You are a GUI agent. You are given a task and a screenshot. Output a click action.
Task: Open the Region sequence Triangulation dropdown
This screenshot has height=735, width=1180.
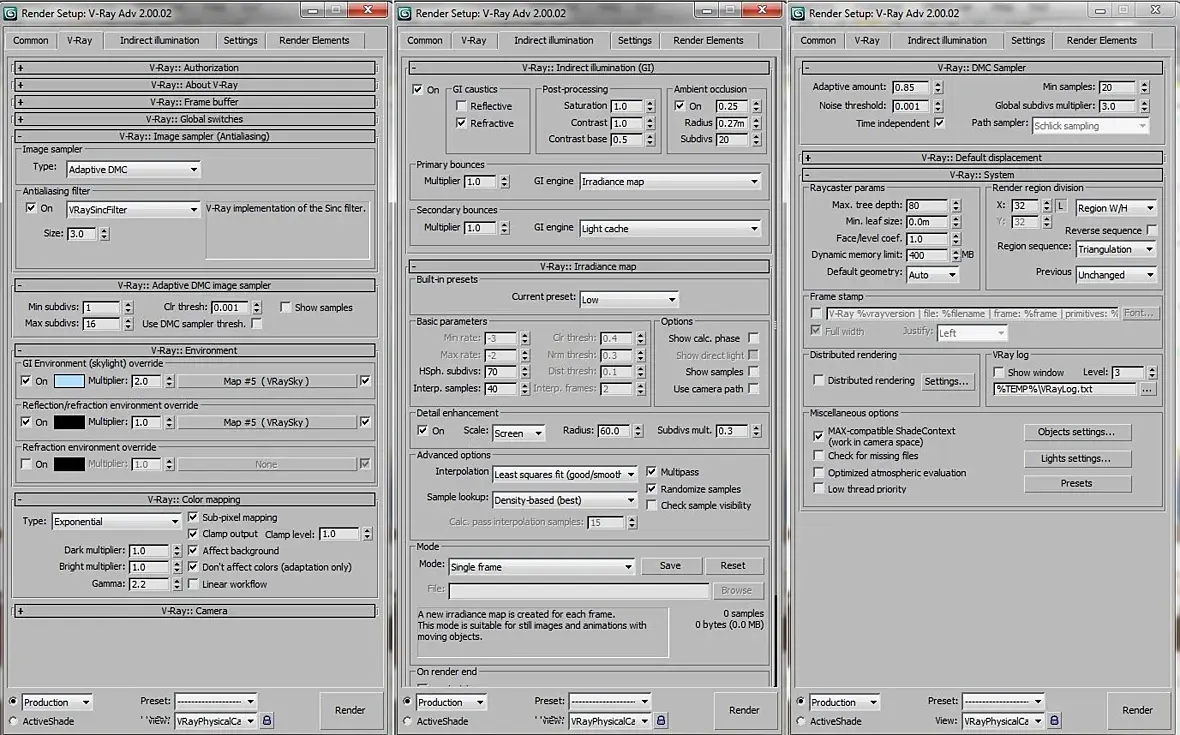point(1115,249)
